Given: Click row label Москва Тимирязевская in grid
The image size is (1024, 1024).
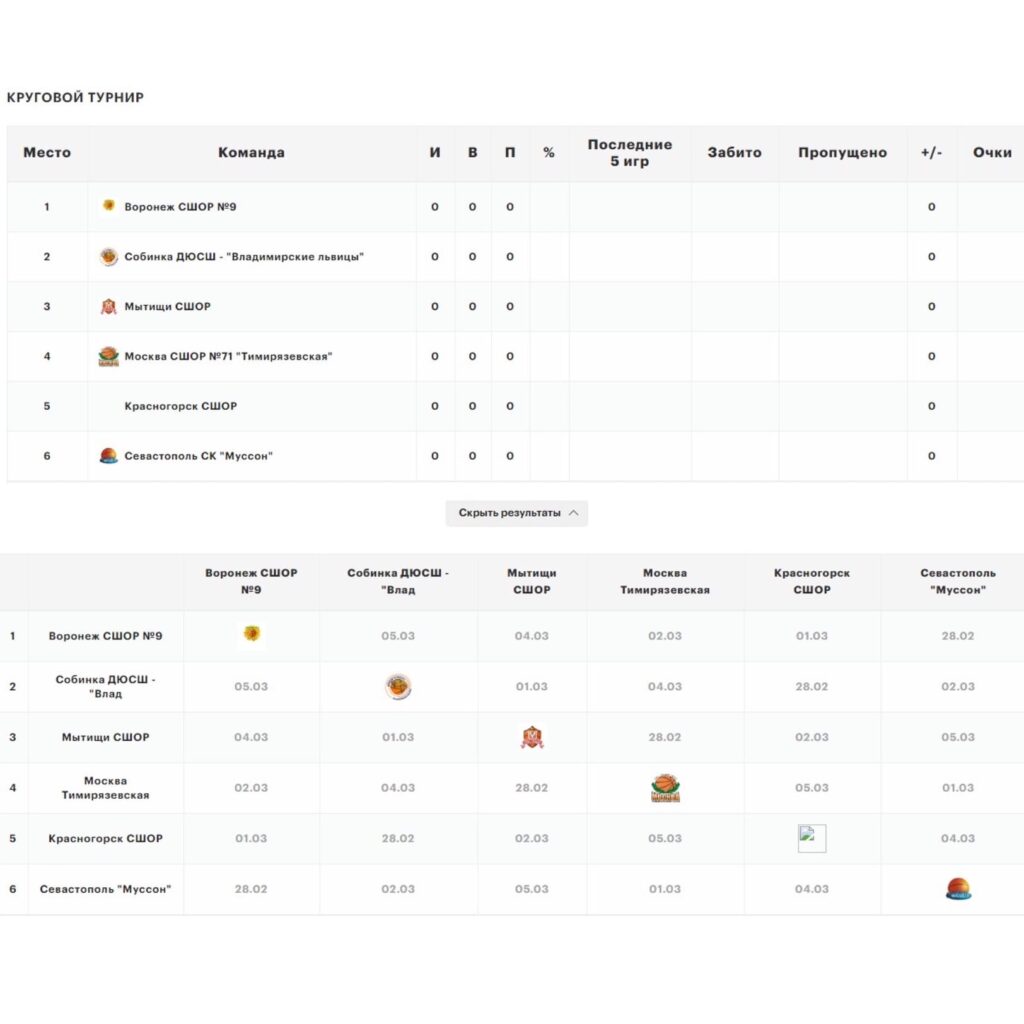Looking at the screenshot, I should (105, 788).
